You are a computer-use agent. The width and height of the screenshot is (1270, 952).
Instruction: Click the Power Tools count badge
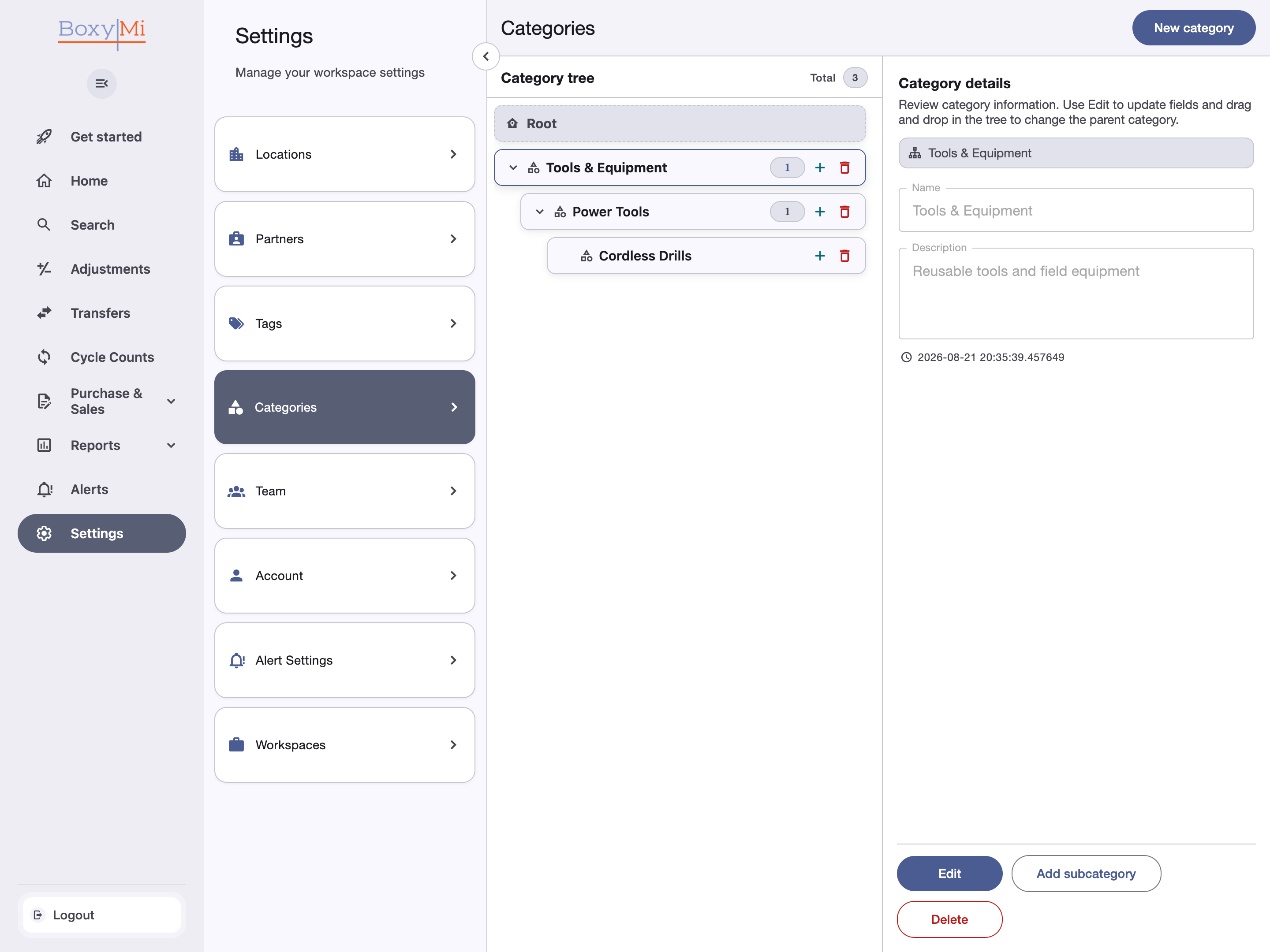point(787,212)
